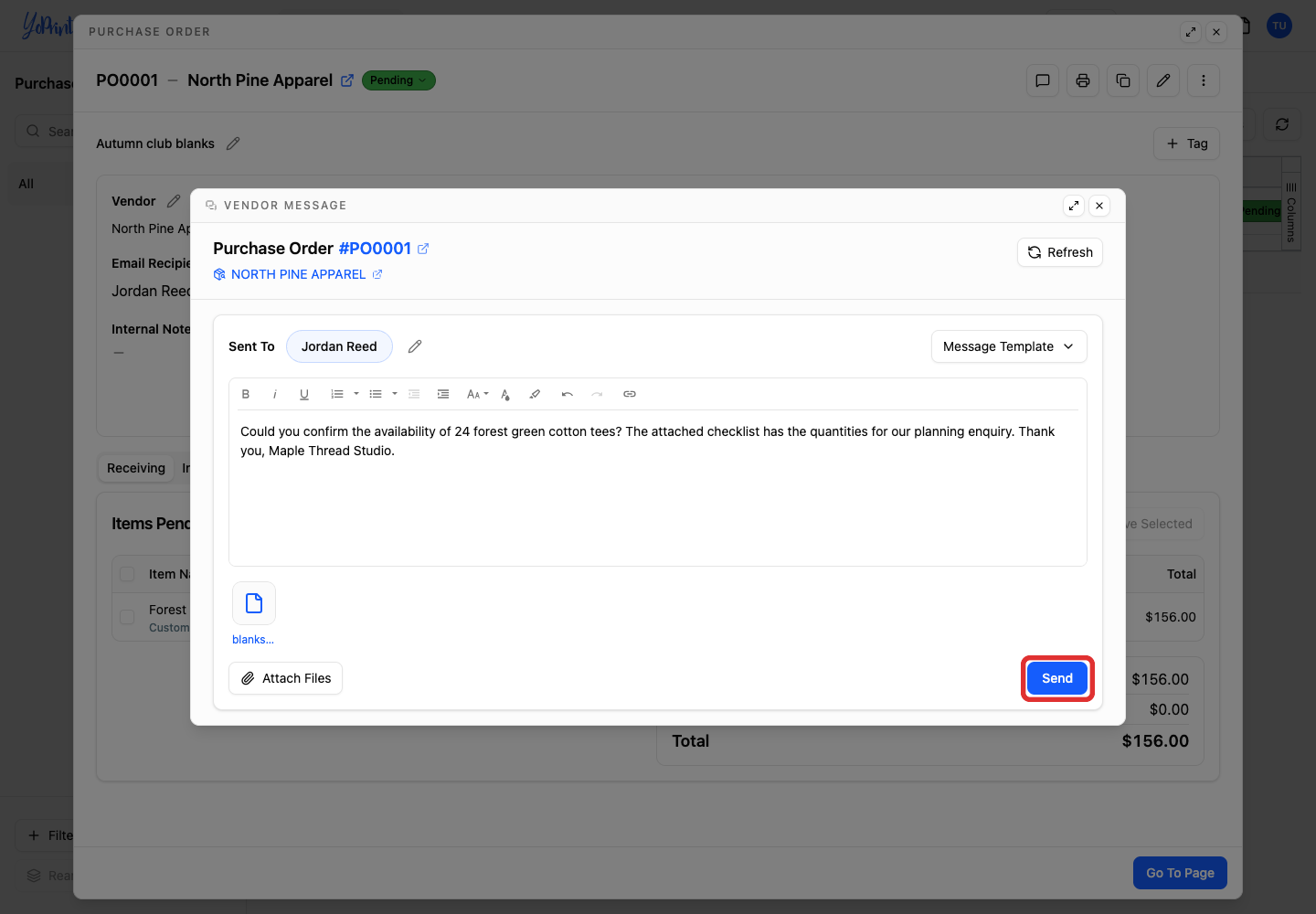Image resolution: width=1316 pixels, height=914 pixels.
Task: Open the font size dropdown
Action: (477, 394)
